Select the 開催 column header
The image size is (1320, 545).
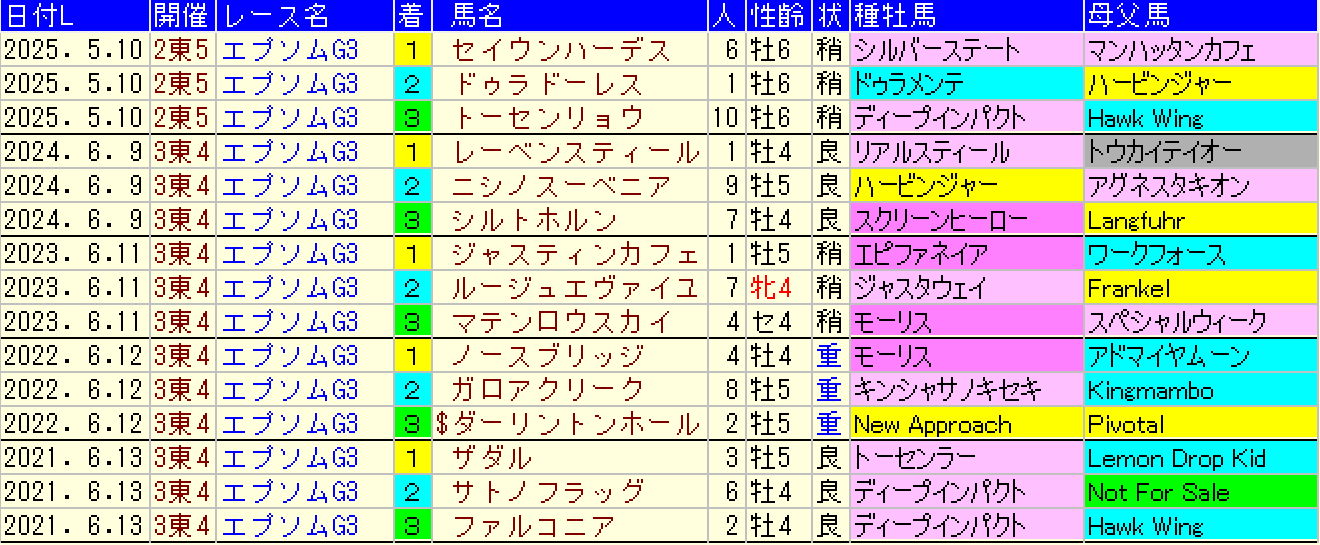point(182,15)
